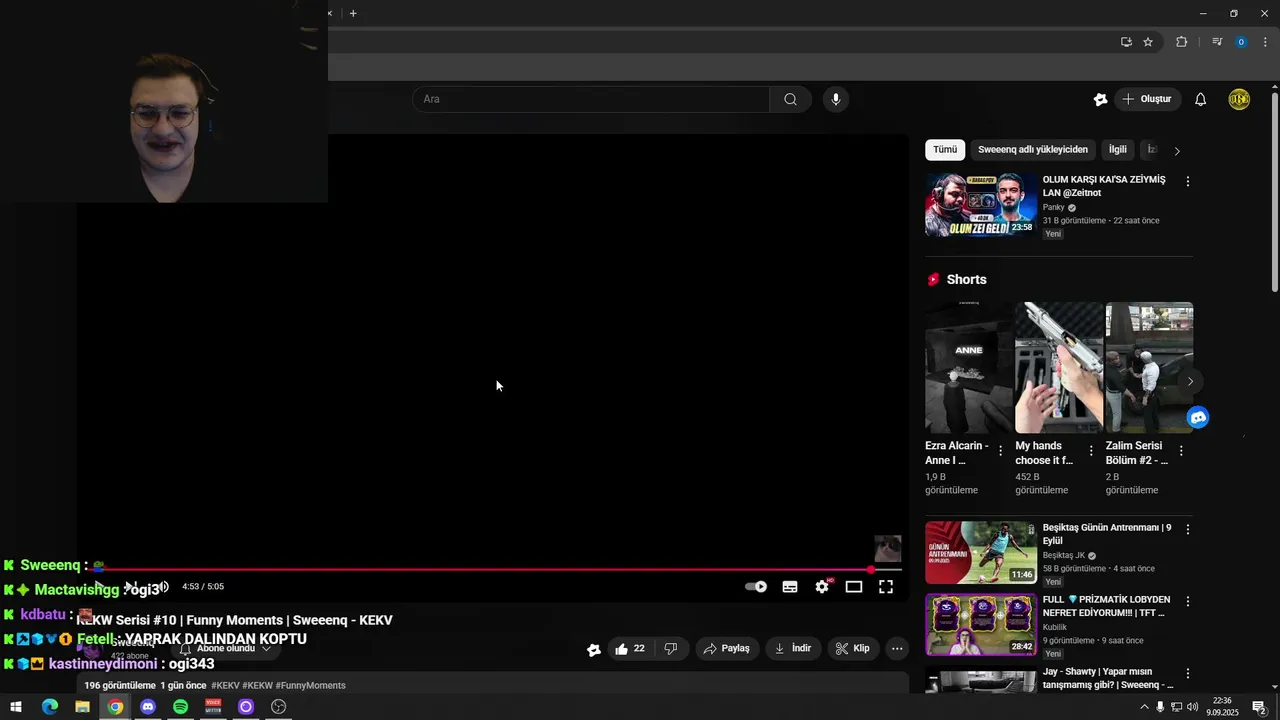
Task: Open more actions menu beside the Klip button
Action: pos(897,649)
